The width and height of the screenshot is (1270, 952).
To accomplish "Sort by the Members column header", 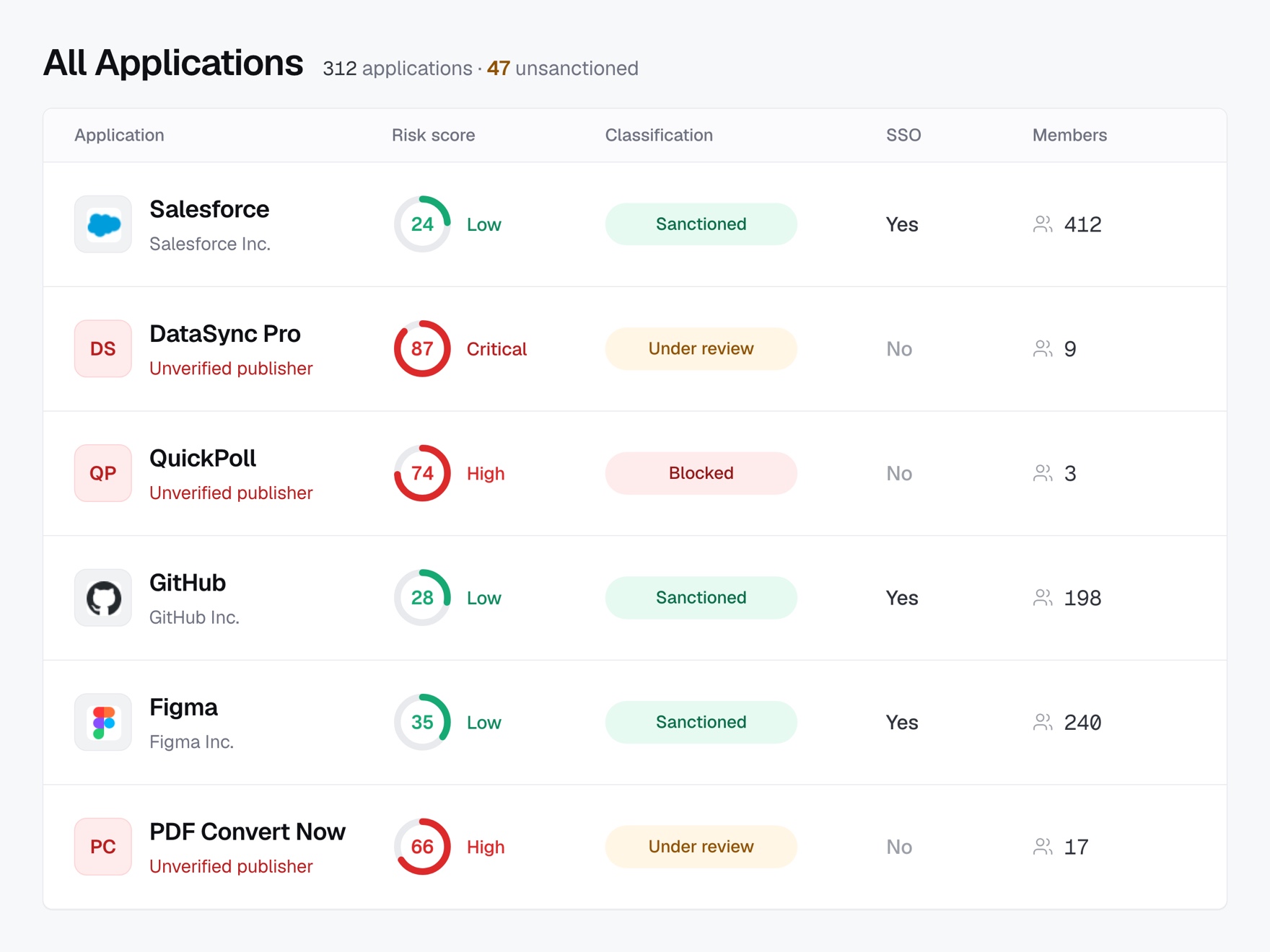I will [1069, 136].
